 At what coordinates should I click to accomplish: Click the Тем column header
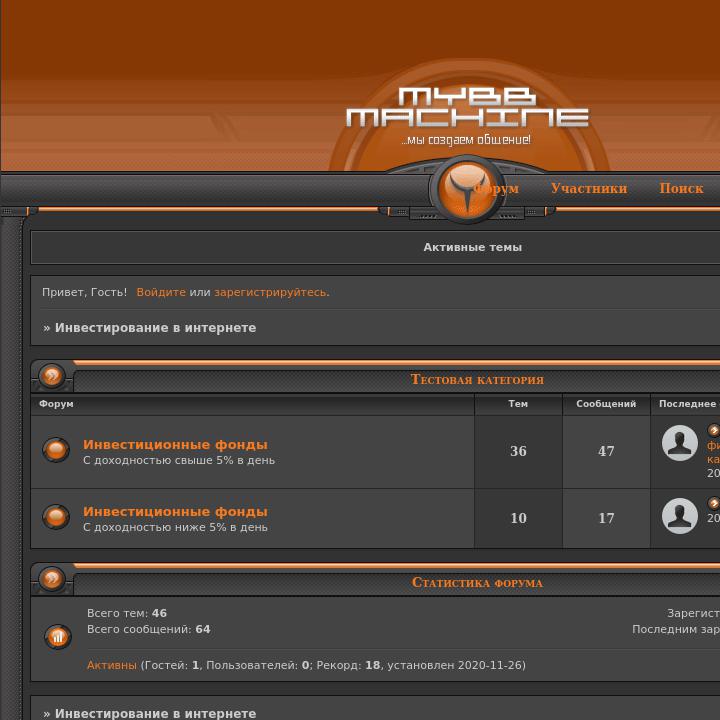pos(518,404)
